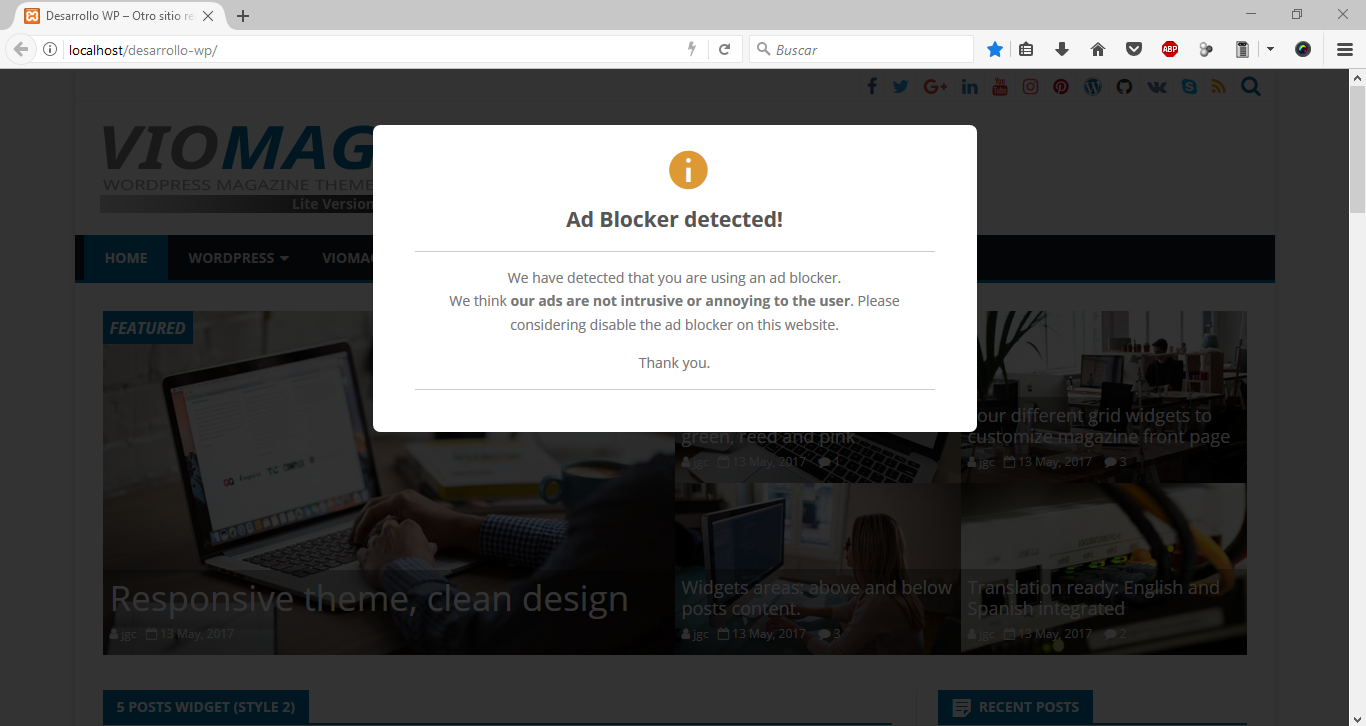The image size is (1366, 726).
Task: Click the '5 POSTS WIDGET (STYLE 2)' heading
Action: click(206, 707)
